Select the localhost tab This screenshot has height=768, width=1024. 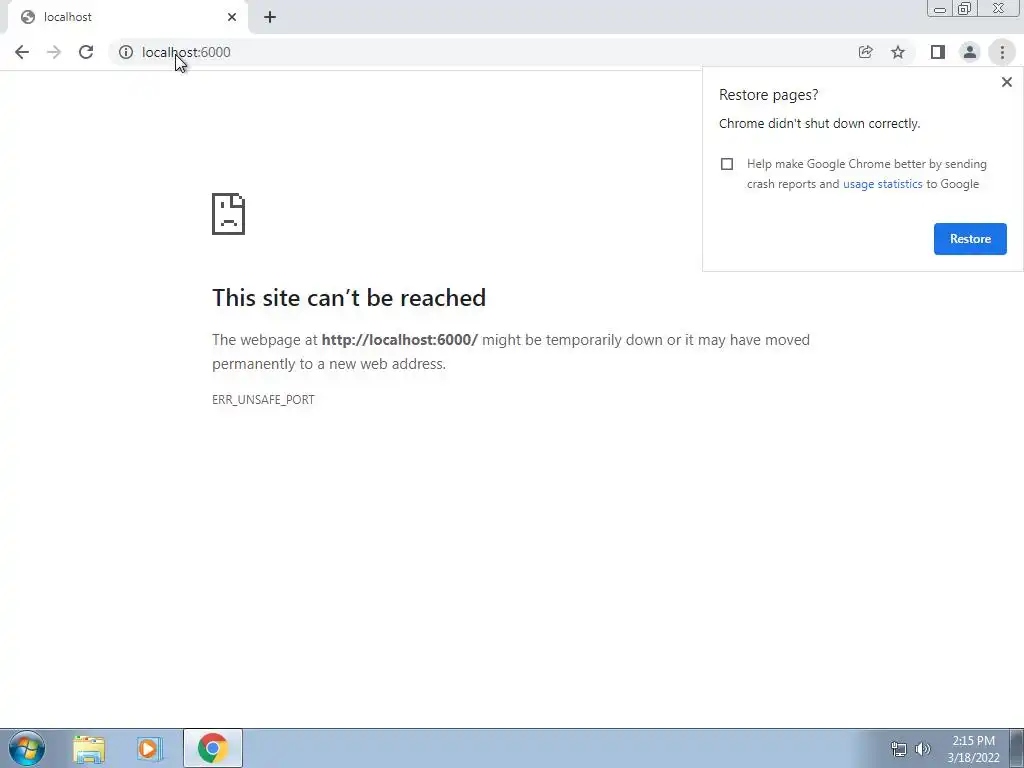[x=127, y=17]
